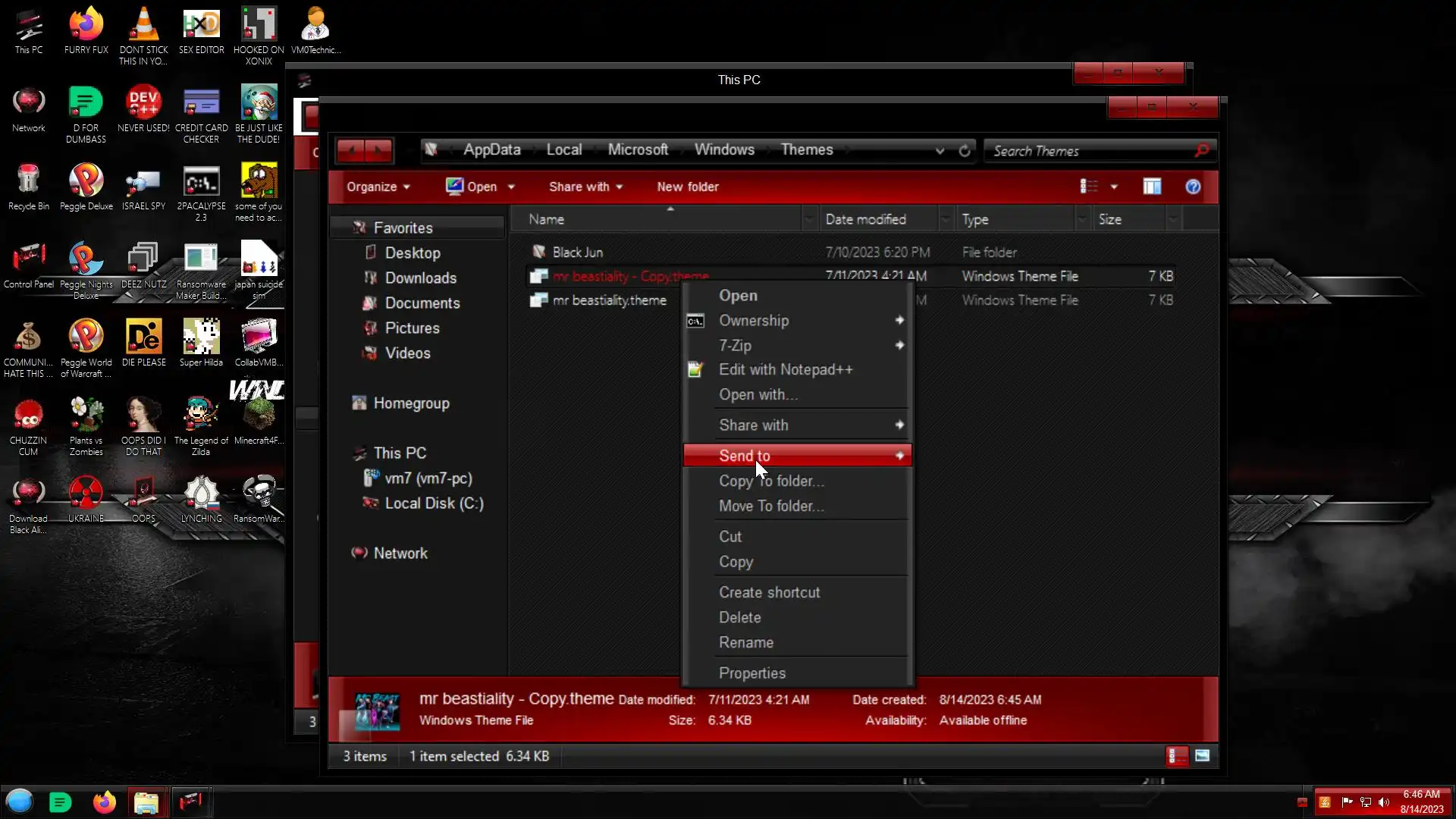Screen dimensions: 1456x819
Task: Click the Search Themes input field
Action: 1090,151
